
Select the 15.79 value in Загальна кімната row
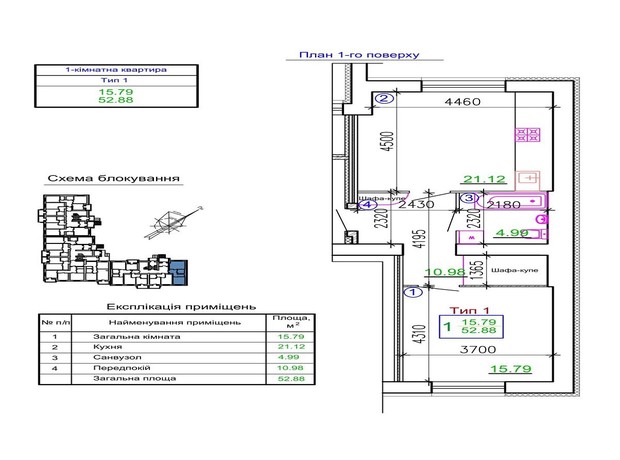[291, 337]
